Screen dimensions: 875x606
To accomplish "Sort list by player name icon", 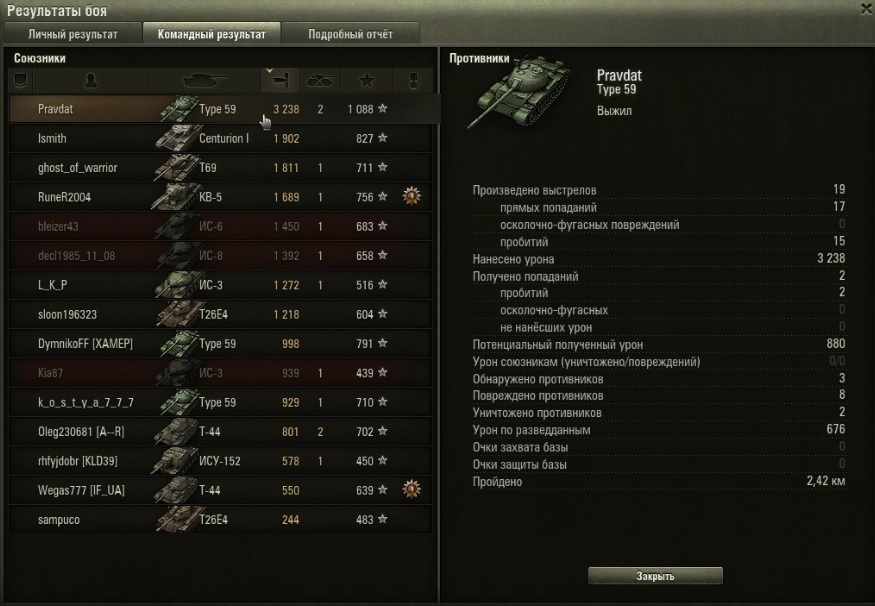I will click(91, 81).
